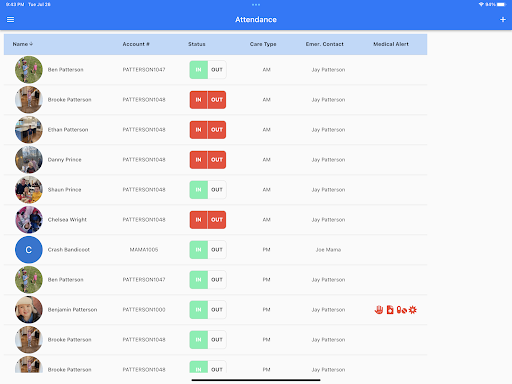512x384 pixels.
Task: Set Benjamin Patterson to OUT
Action: (x=217, y=310)
